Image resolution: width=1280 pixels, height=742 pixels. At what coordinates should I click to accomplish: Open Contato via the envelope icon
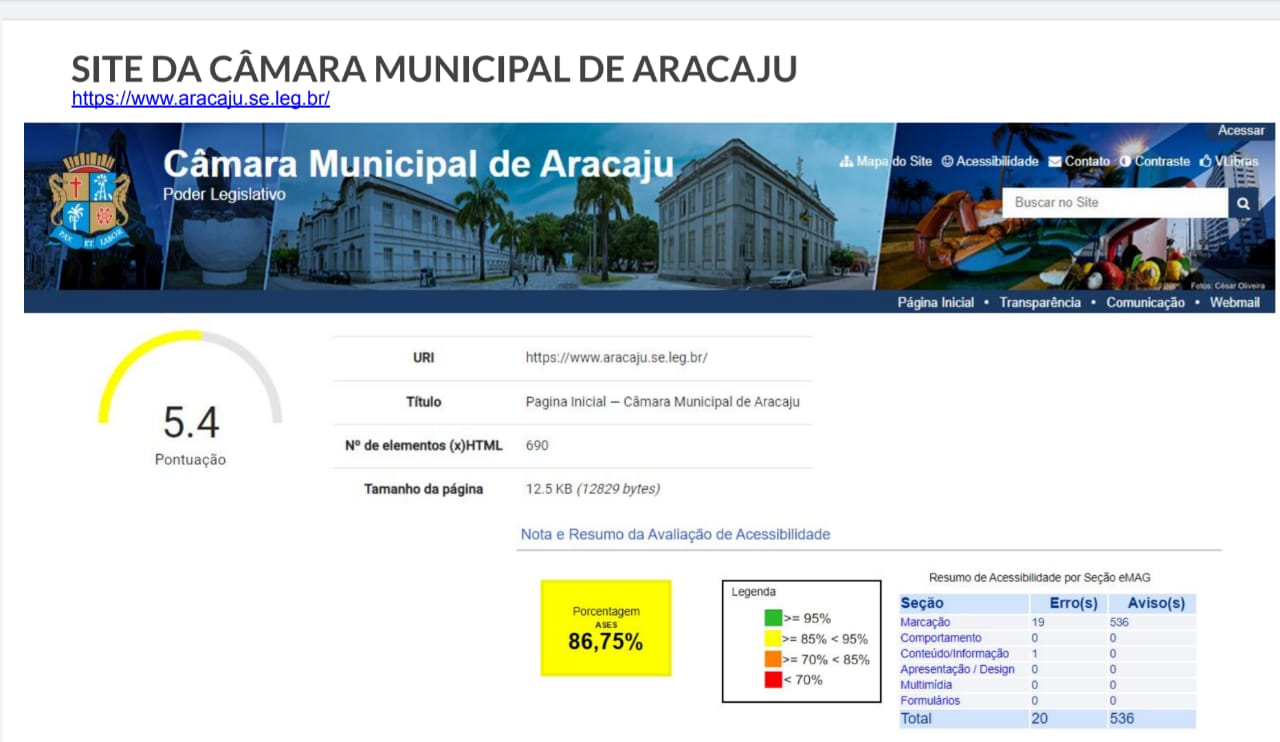(x=1054, y=160)
